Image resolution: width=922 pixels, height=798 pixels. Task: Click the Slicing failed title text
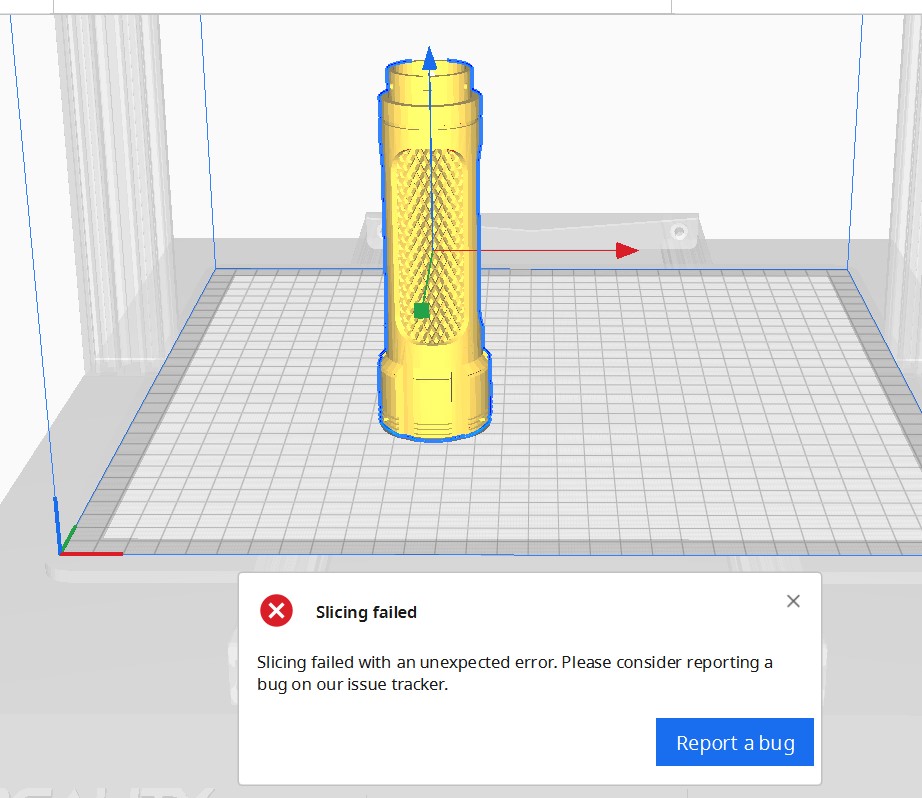[x=366, y=612]
